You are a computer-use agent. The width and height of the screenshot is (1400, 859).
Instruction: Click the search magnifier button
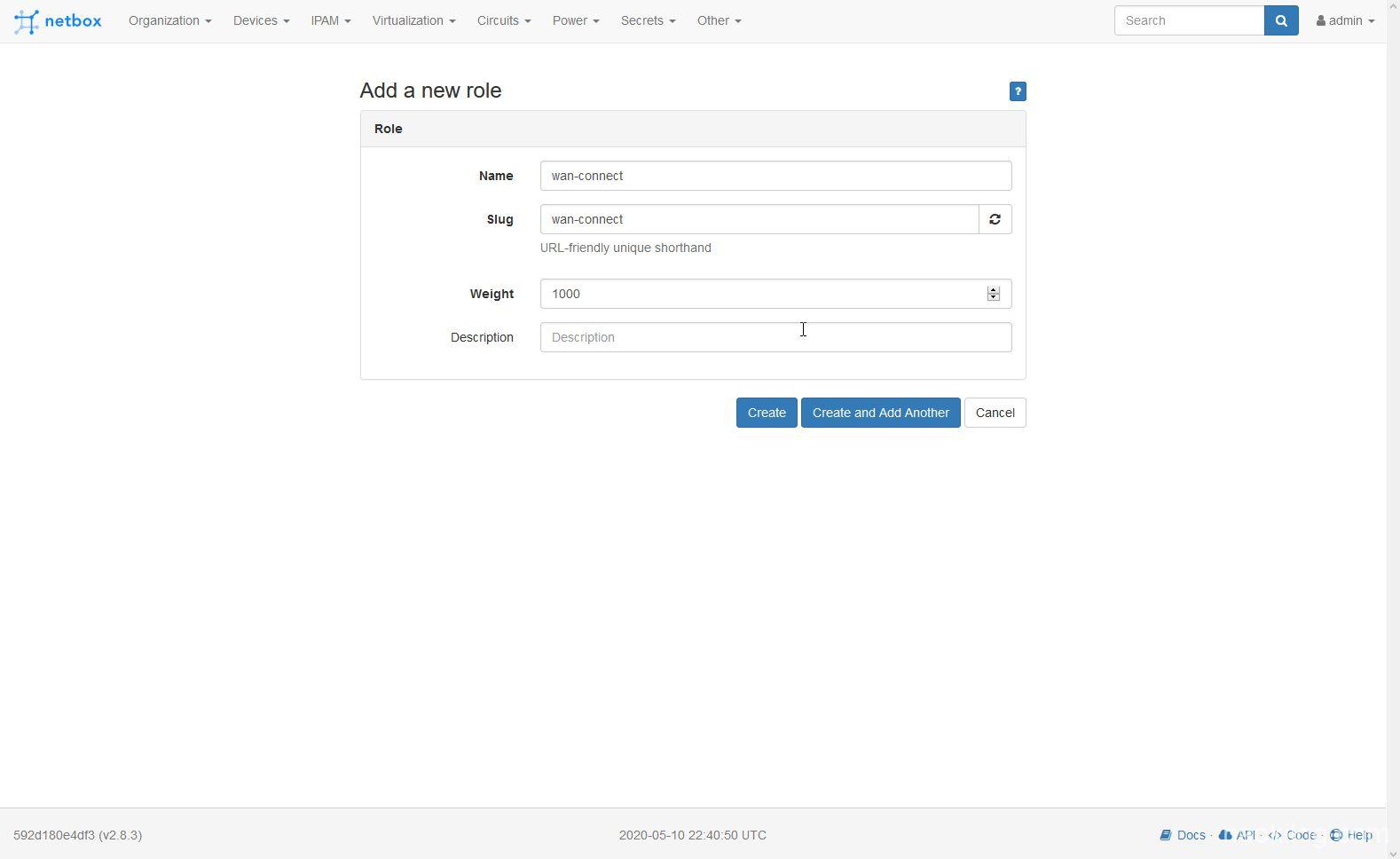1281,20
